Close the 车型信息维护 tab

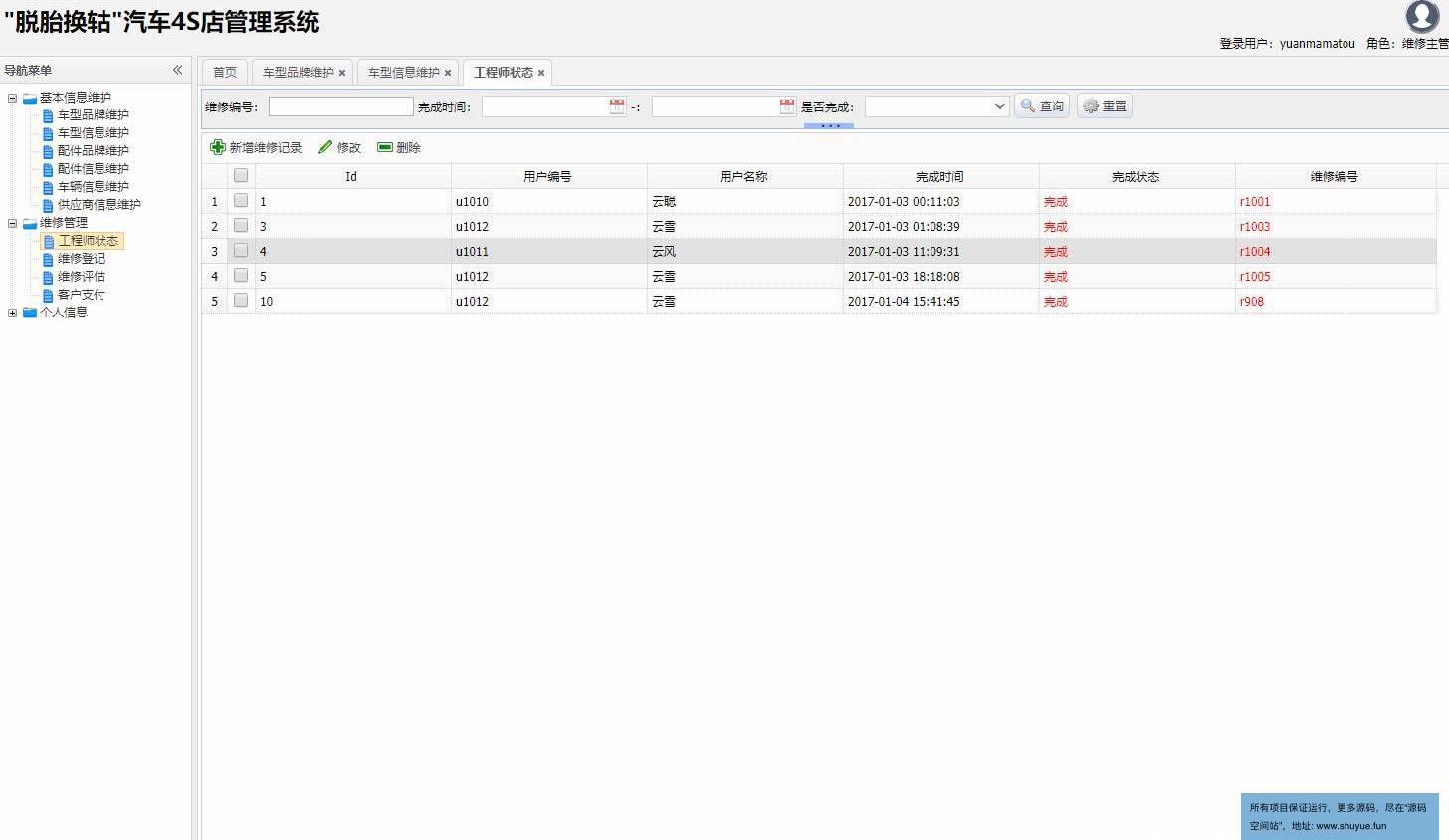448,73
